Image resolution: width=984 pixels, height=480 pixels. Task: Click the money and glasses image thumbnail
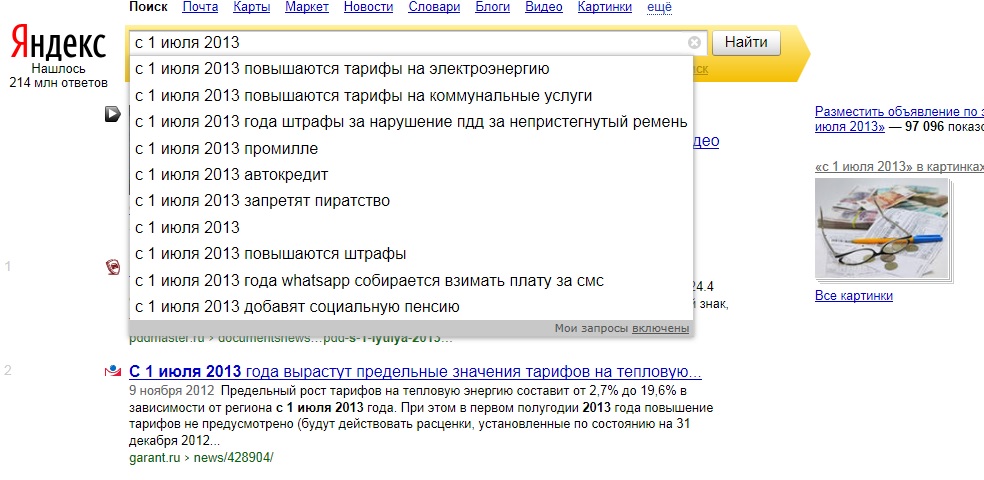(881, 231)
